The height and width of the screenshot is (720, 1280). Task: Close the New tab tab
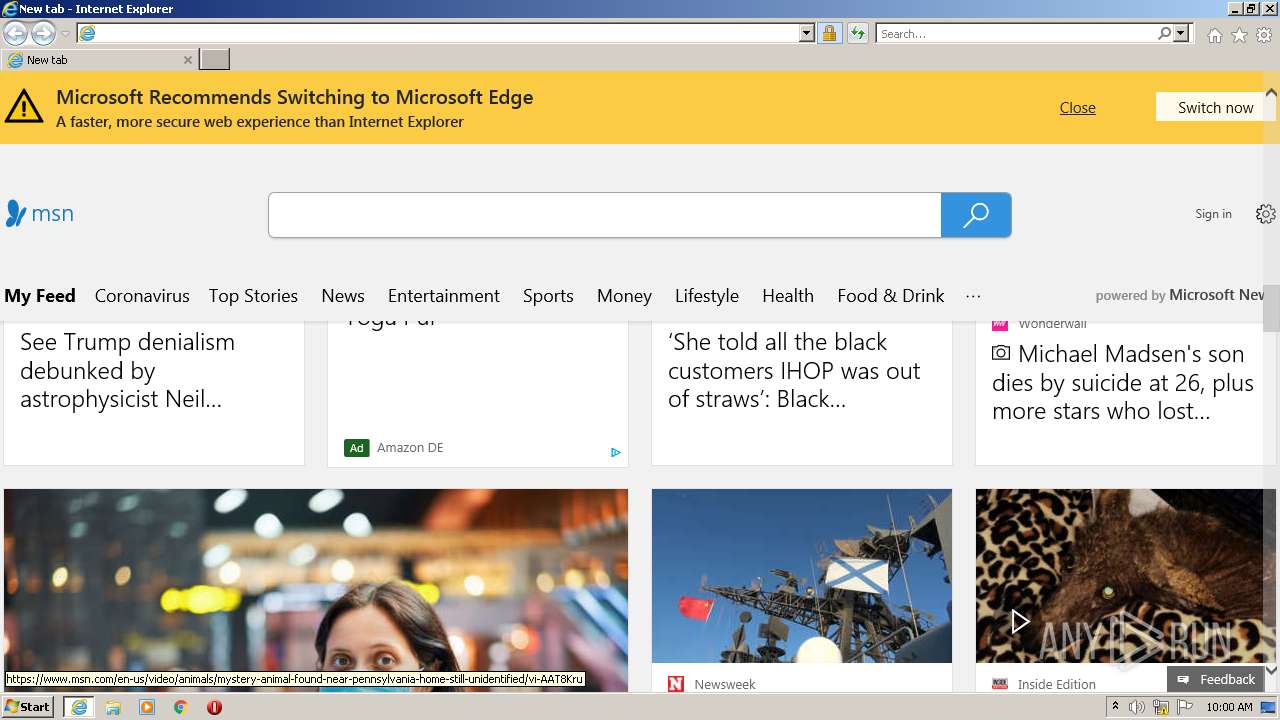click(187, 60)
